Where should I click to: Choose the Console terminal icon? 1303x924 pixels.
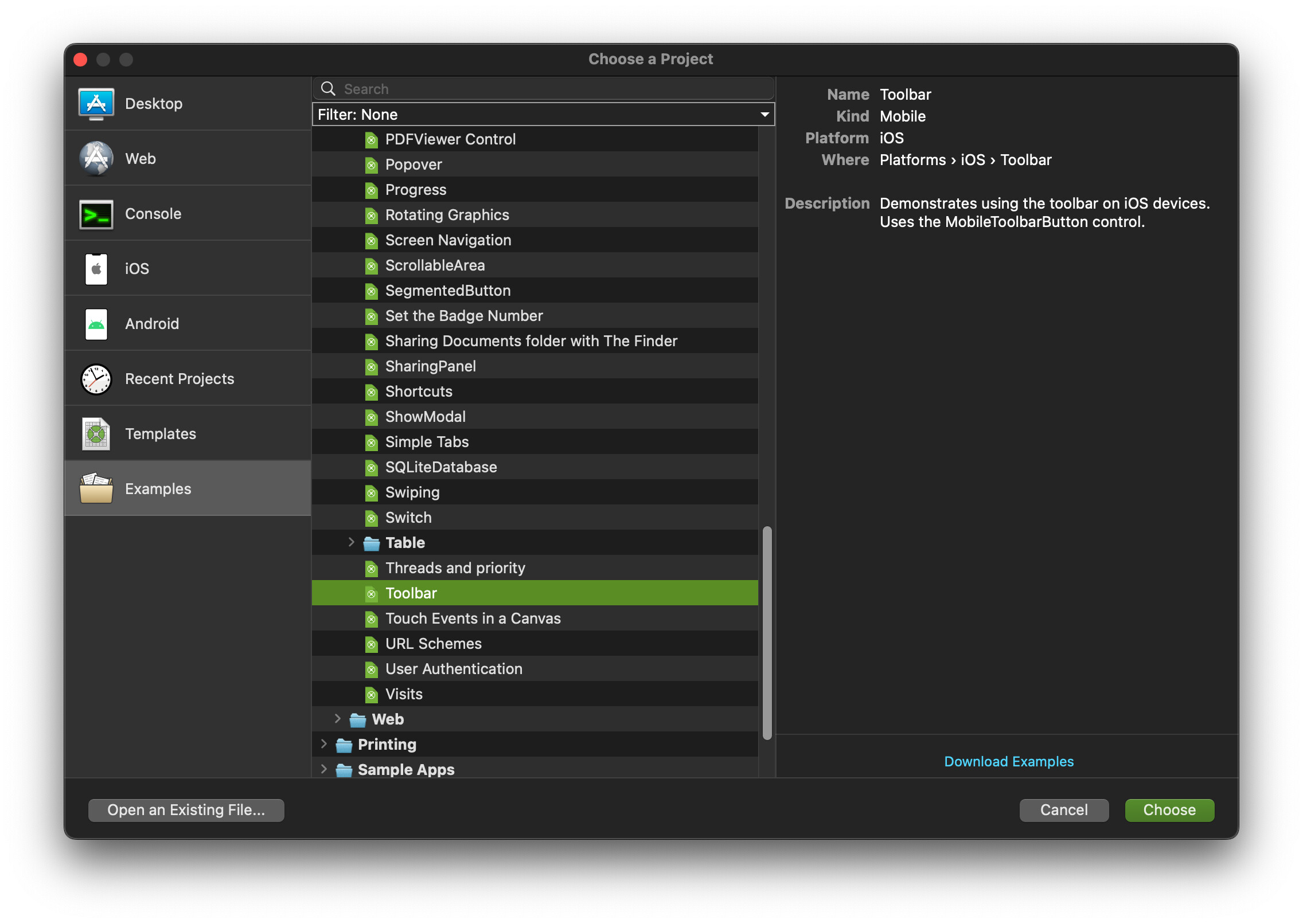96,214
